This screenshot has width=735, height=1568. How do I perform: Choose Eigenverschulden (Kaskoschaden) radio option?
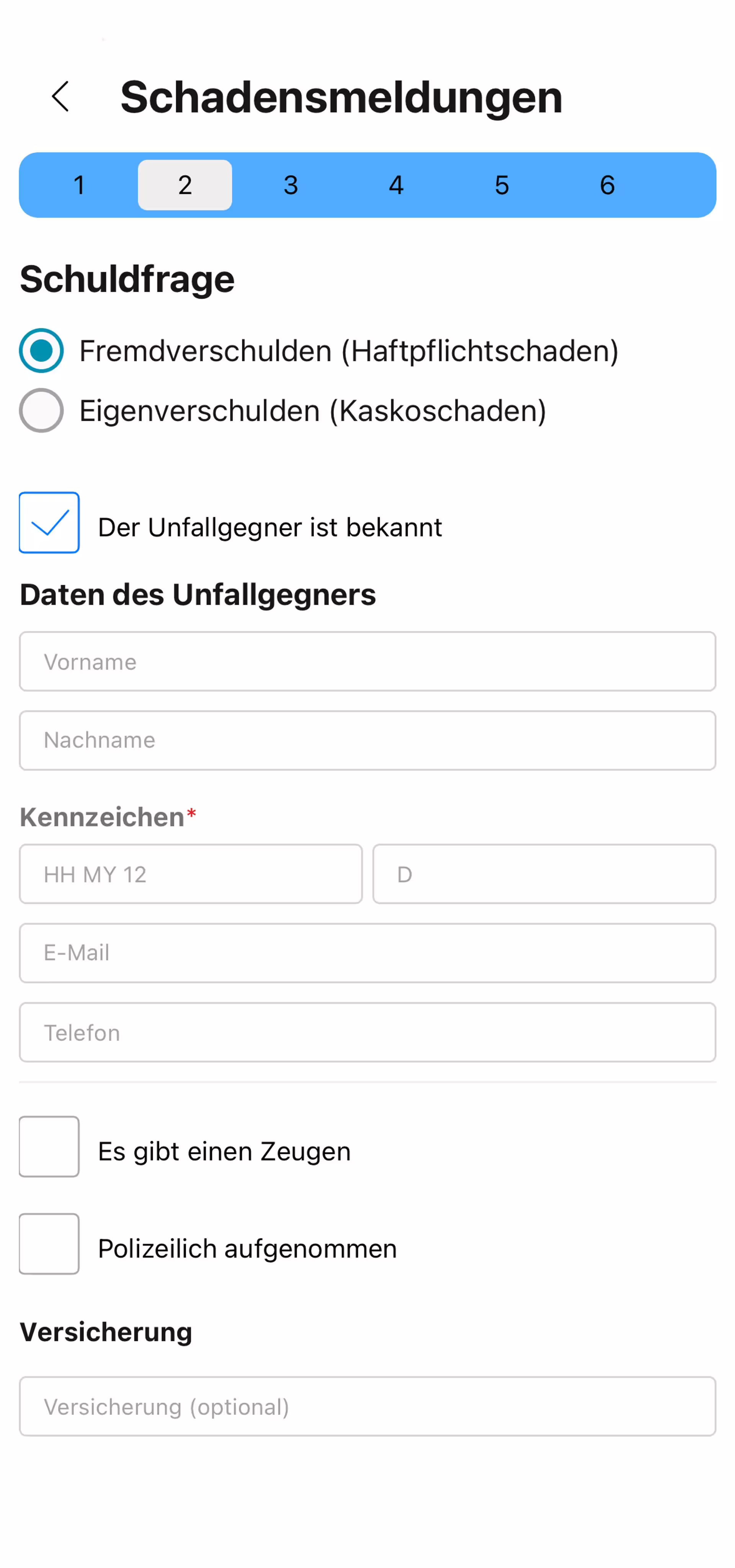click(41, 410)
